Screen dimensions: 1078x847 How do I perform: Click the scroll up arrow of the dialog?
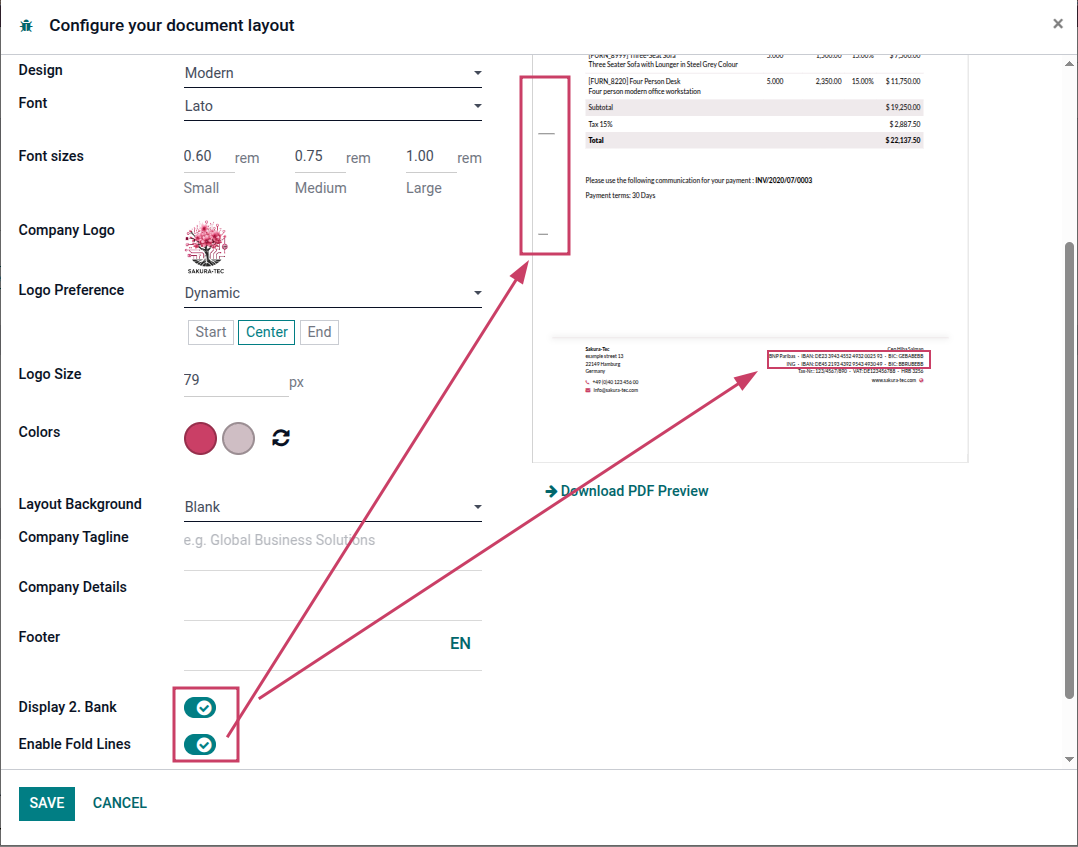[1069, 64]
